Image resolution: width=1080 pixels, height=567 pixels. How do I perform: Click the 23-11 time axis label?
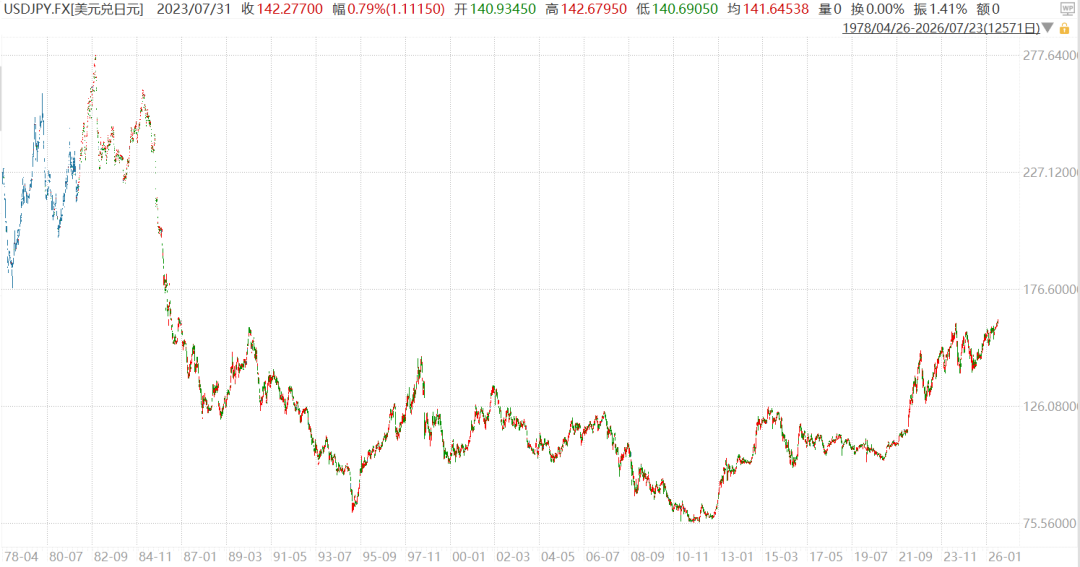click(960, 557)
